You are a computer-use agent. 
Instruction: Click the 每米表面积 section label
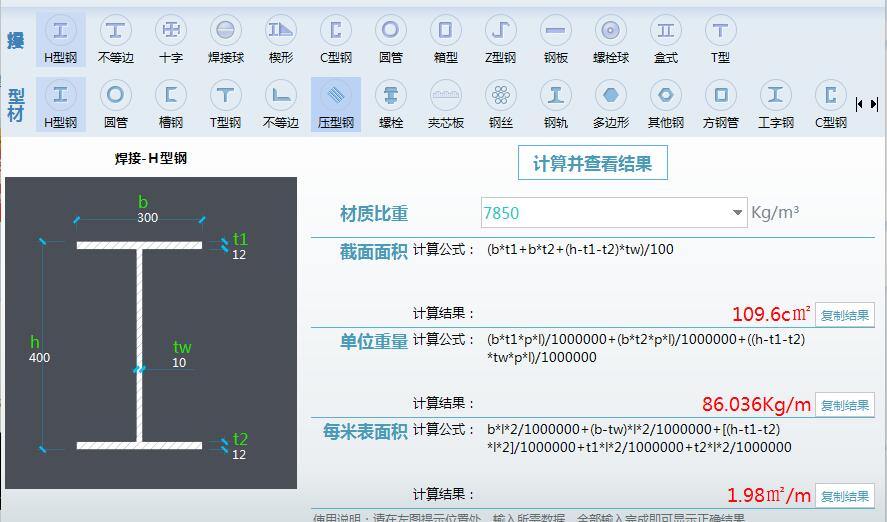pyautogui.click(x=365, y=432)
